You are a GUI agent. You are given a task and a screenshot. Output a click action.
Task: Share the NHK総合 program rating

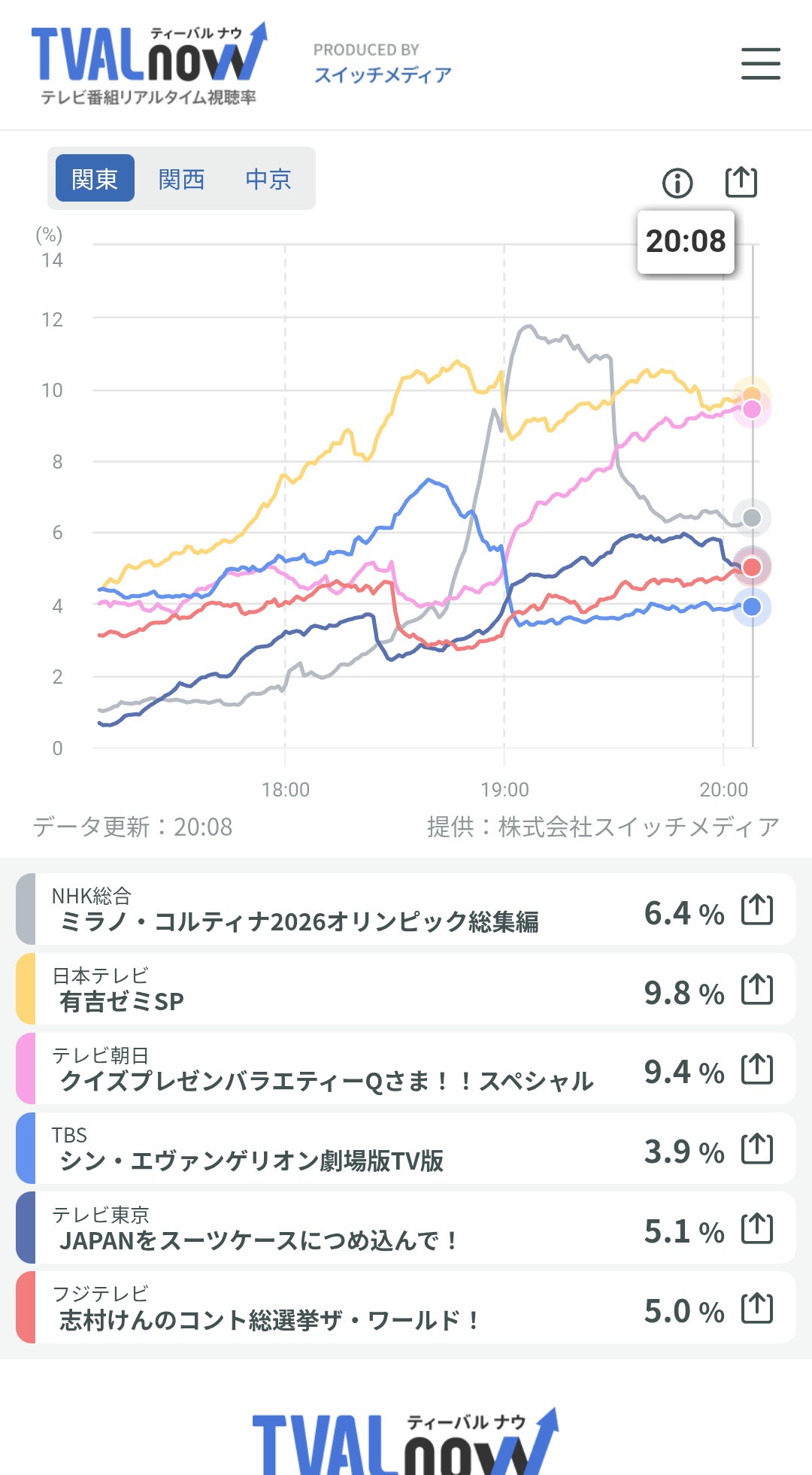click(x=756, y=910)
